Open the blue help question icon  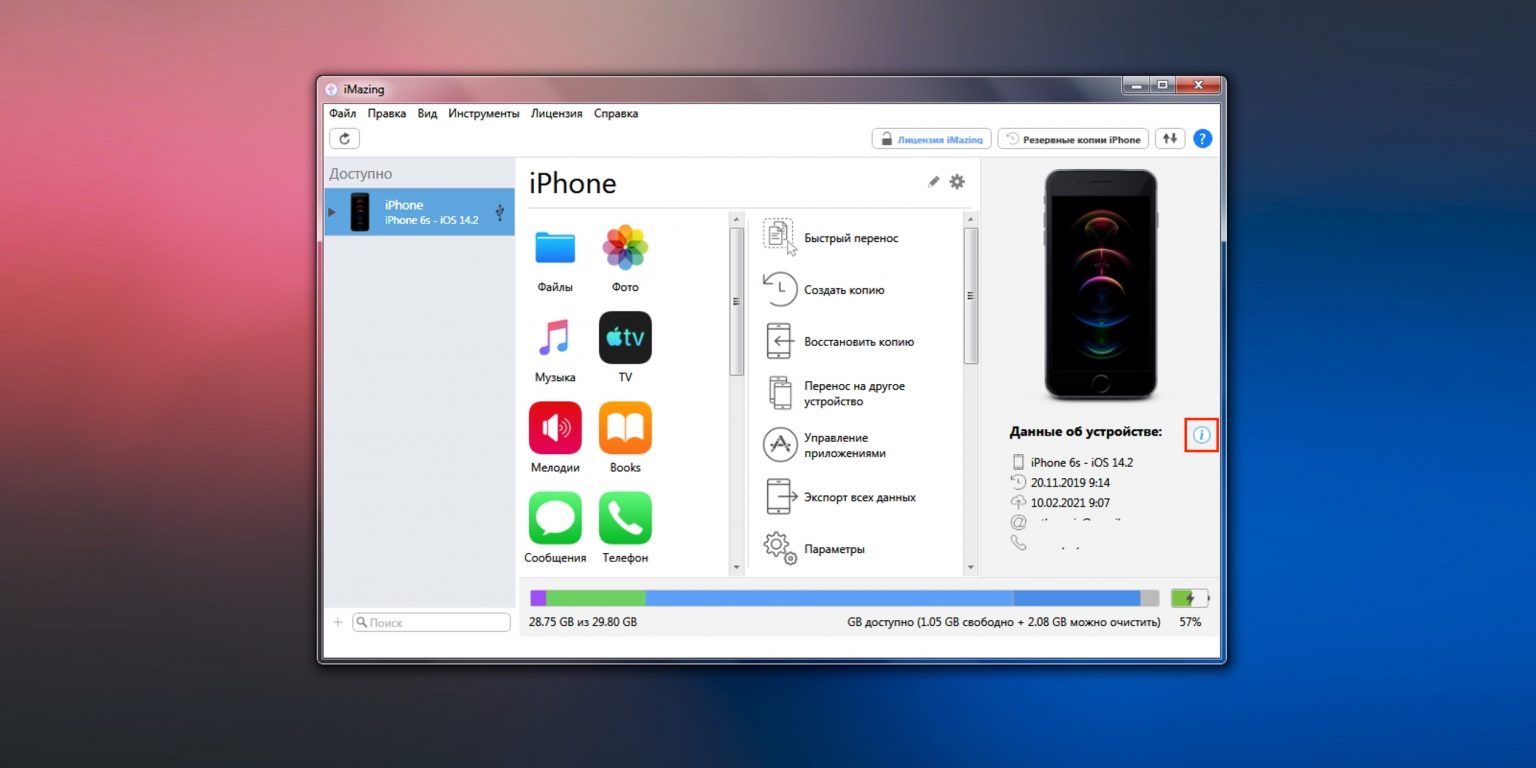coord(1203,139)
